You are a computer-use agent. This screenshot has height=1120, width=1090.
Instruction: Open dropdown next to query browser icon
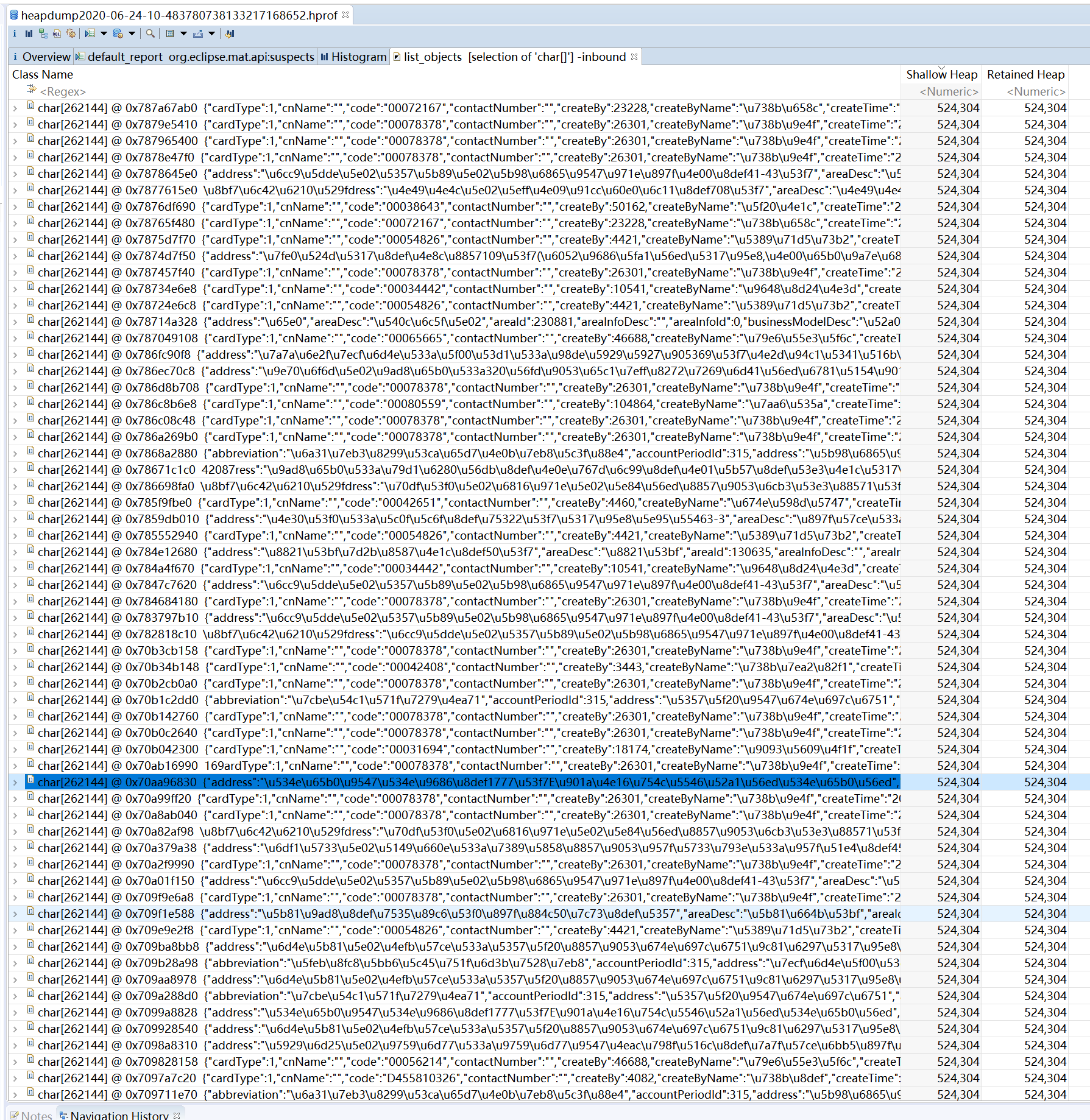132,33
